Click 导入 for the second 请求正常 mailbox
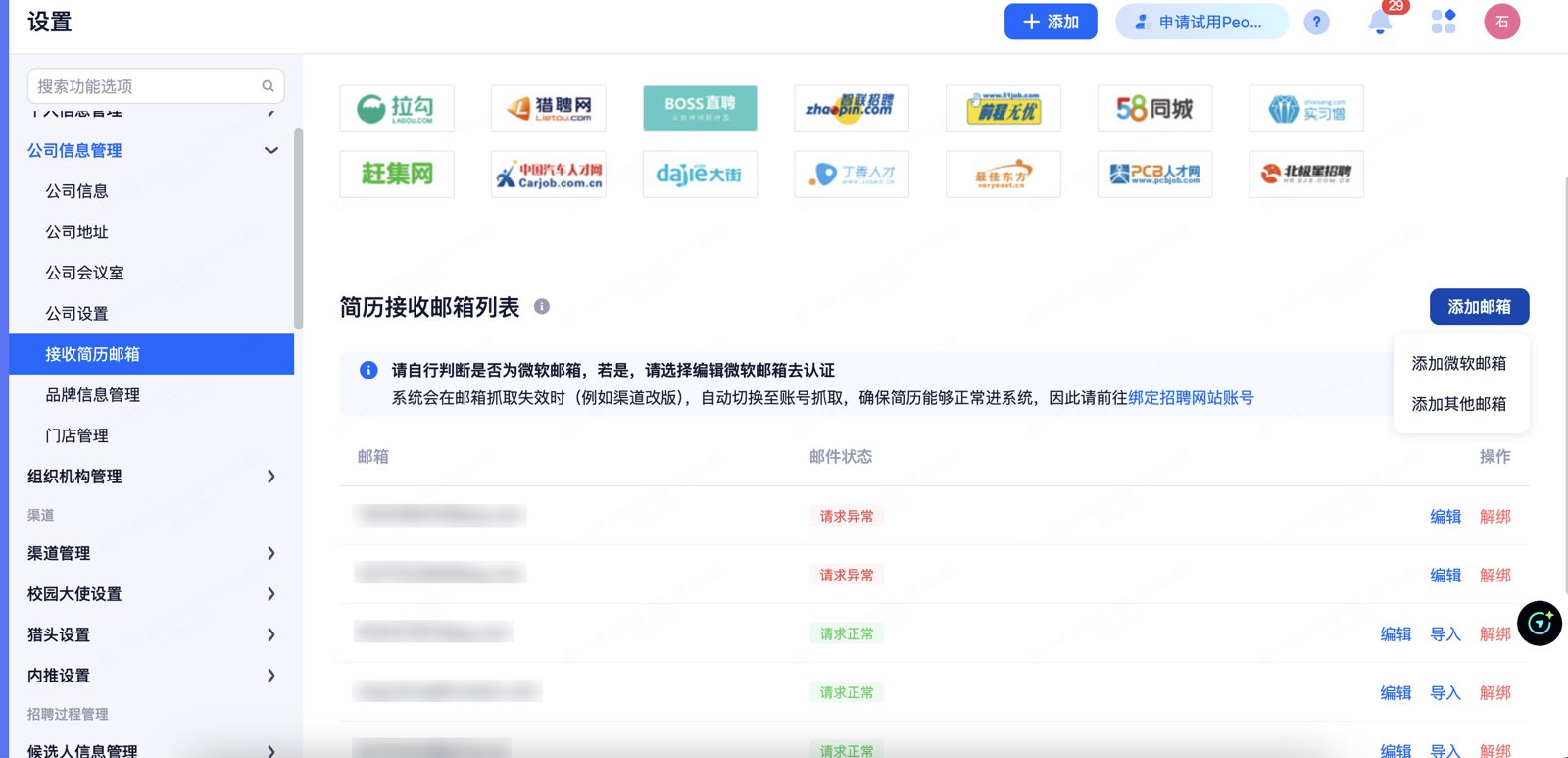Screen dimensions: 1568x758 [x=1445, y=693]
